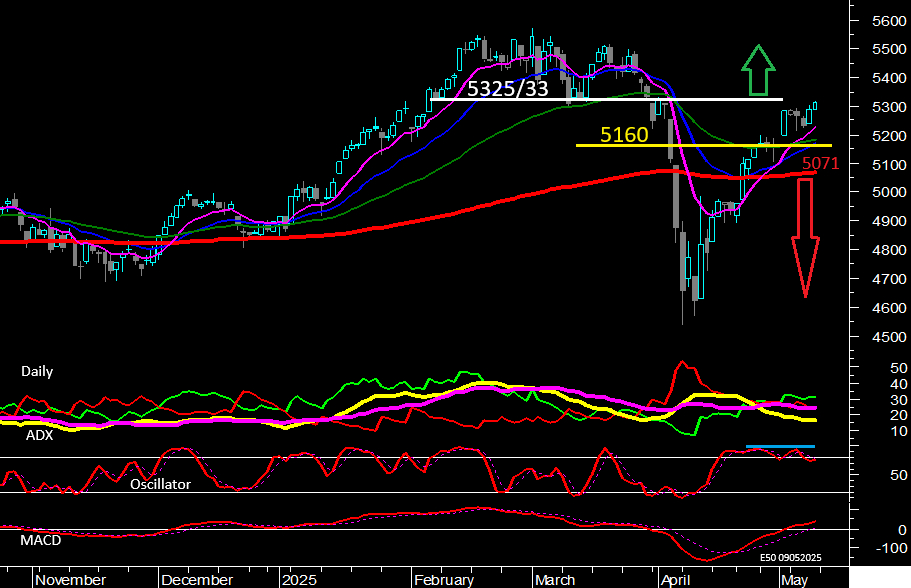The image size is (911, 588).
Task: Click the E50 09052025 chart stamp
Action: [791, 558]
